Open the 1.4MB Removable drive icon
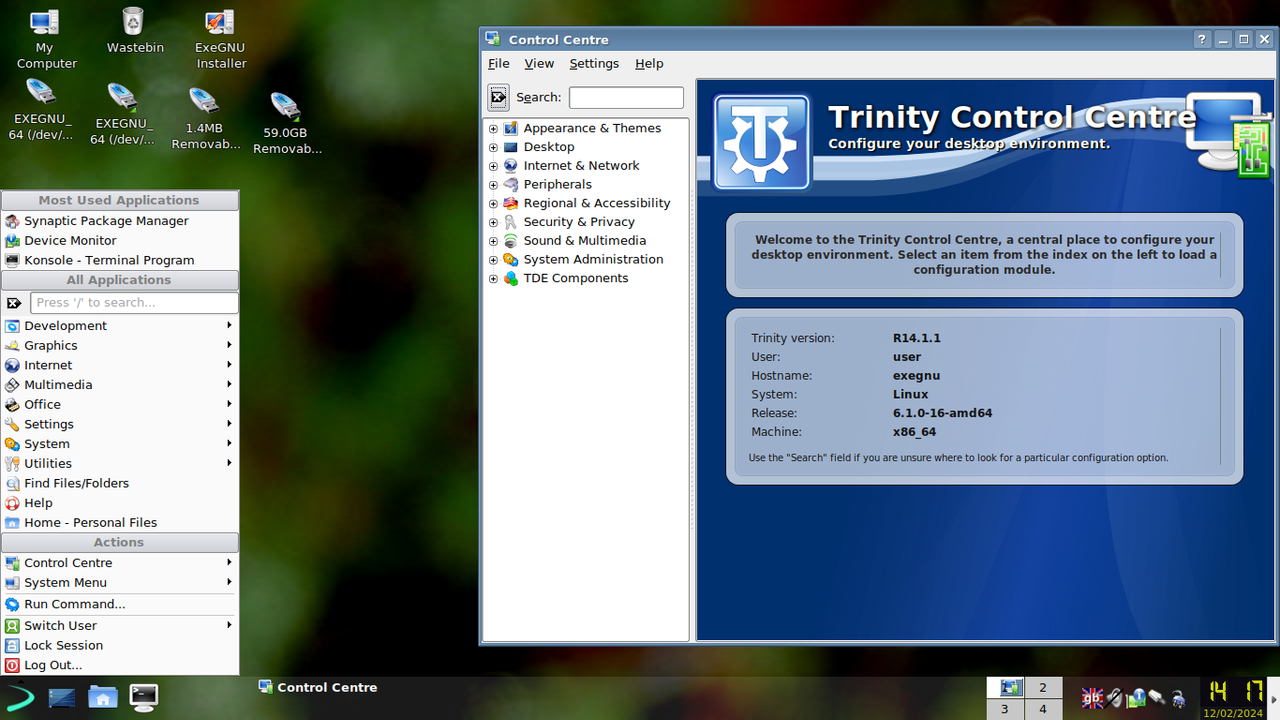The width and height of the screenshot is (1280, 720). click(x=205, y=119)
